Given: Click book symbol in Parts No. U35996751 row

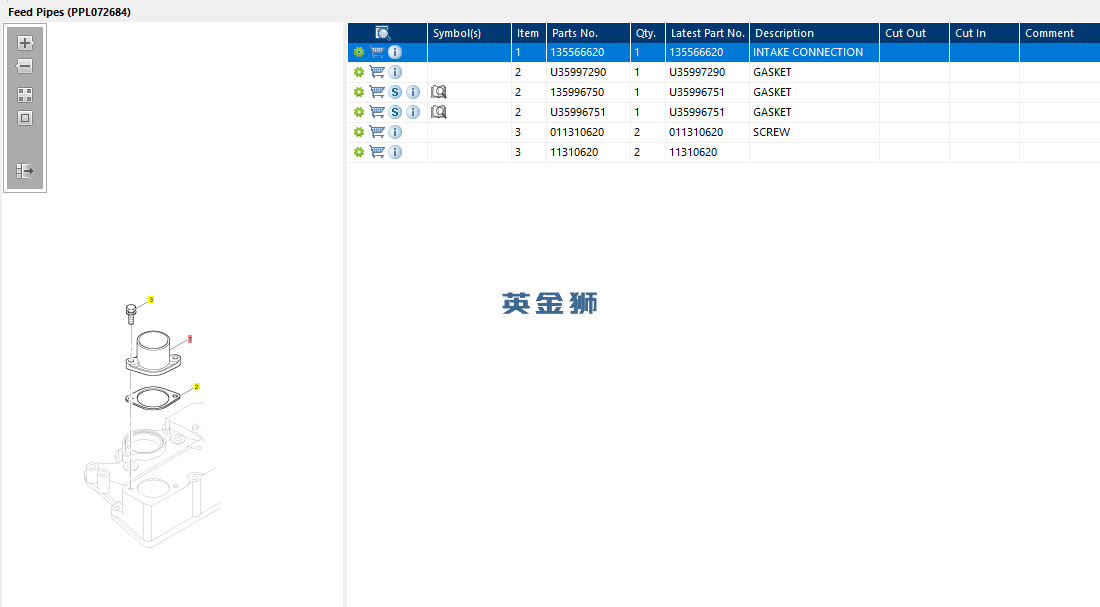Looking at the screenshot, I should [x=438, y=112].
